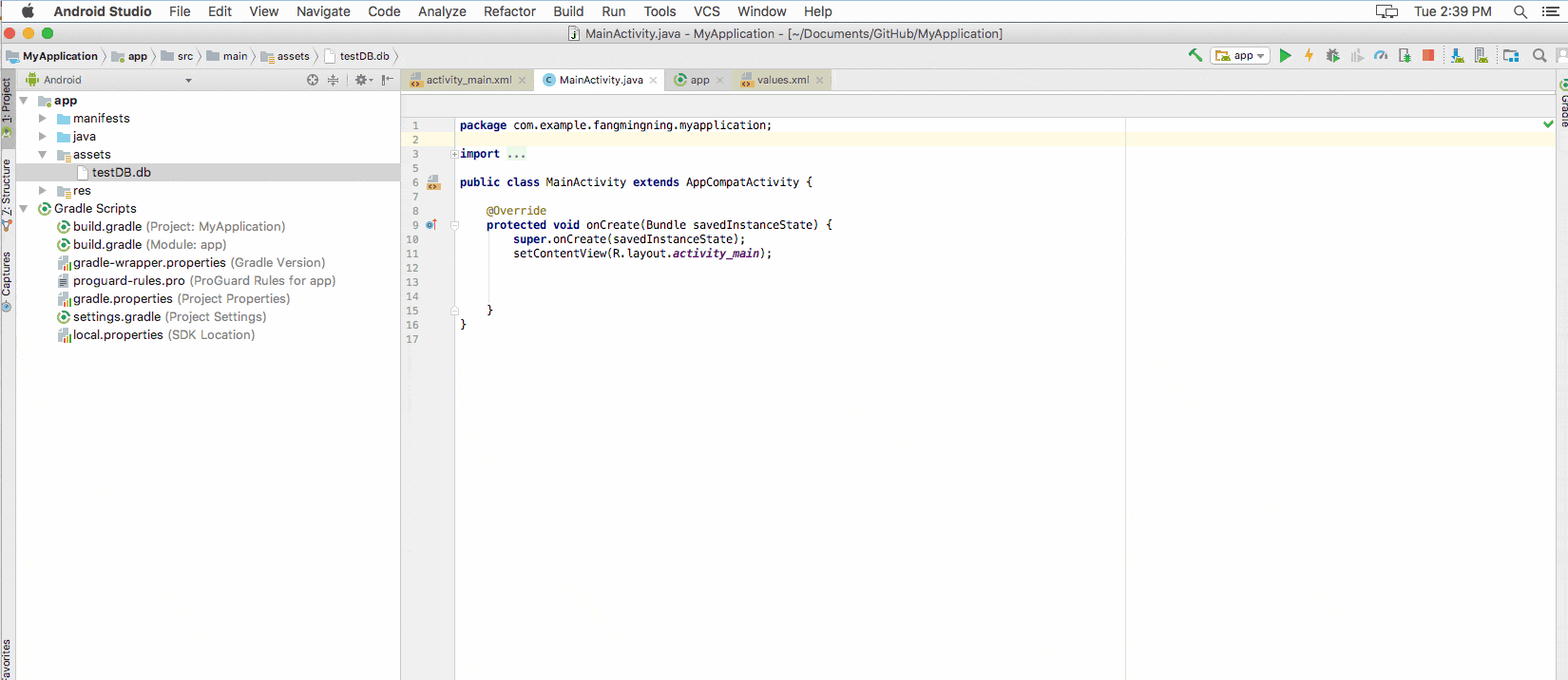Click the override gutter icon on line 9
Viewport: 1568px width, 680px height.
(430, 225)
